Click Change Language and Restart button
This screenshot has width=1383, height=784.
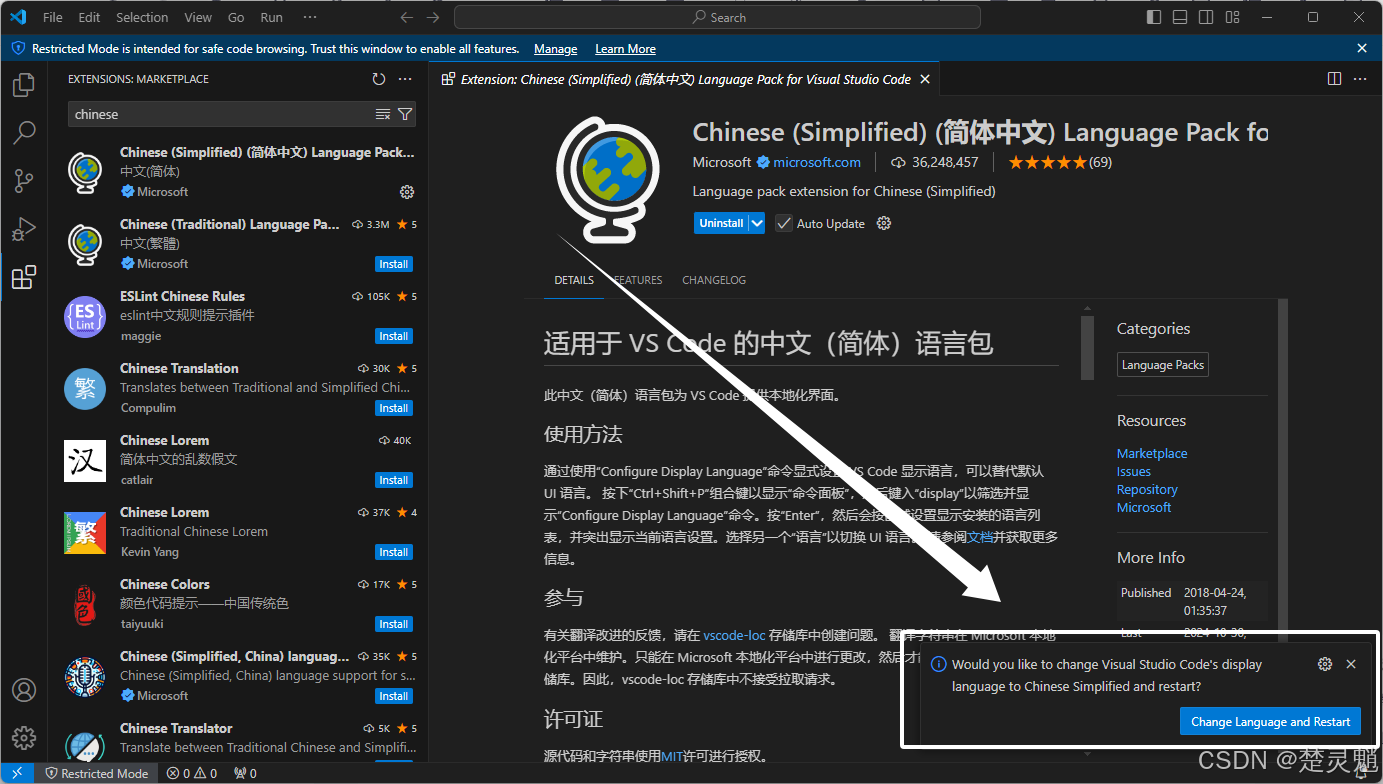pos(1270,721)
